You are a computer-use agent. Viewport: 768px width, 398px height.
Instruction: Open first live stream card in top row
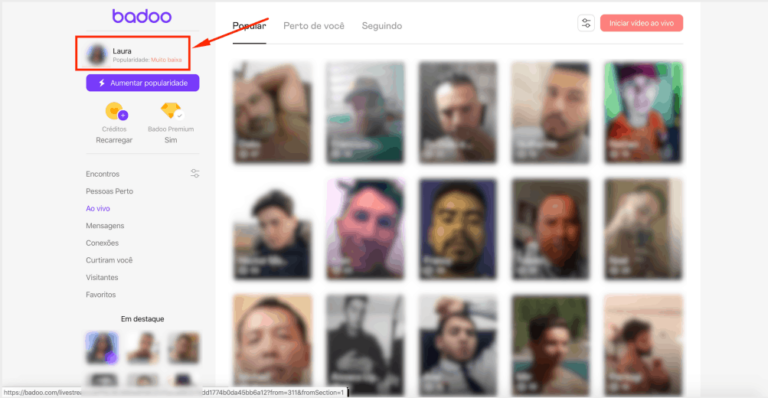click(272, 112)
